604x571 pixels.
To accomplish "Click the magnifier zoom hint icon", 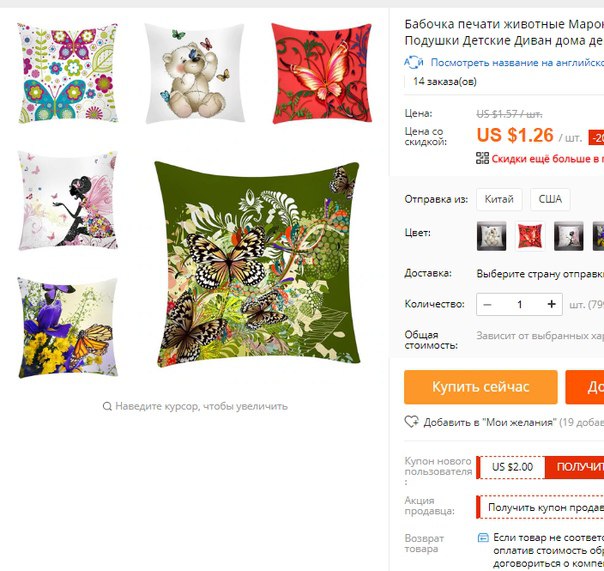I will tap(107, 406).
